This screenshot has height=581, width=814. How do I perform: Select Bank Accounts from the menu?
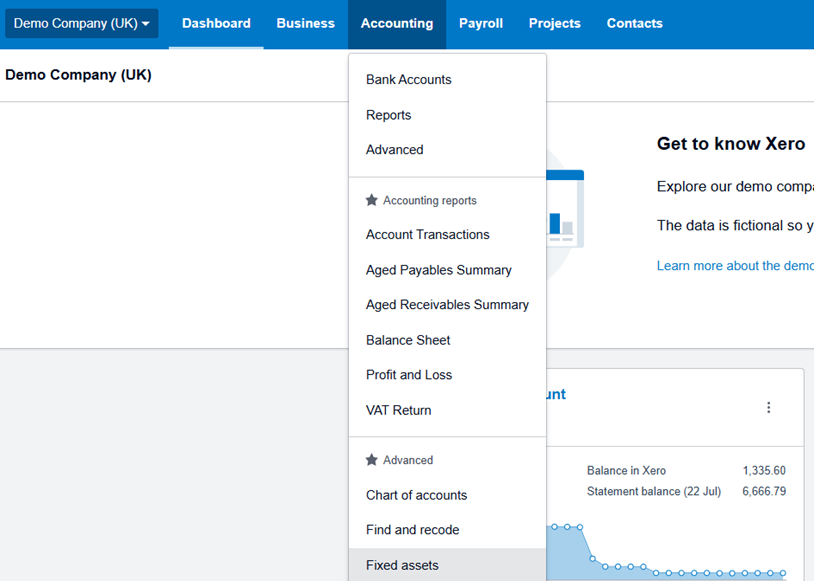coord(408,80)
